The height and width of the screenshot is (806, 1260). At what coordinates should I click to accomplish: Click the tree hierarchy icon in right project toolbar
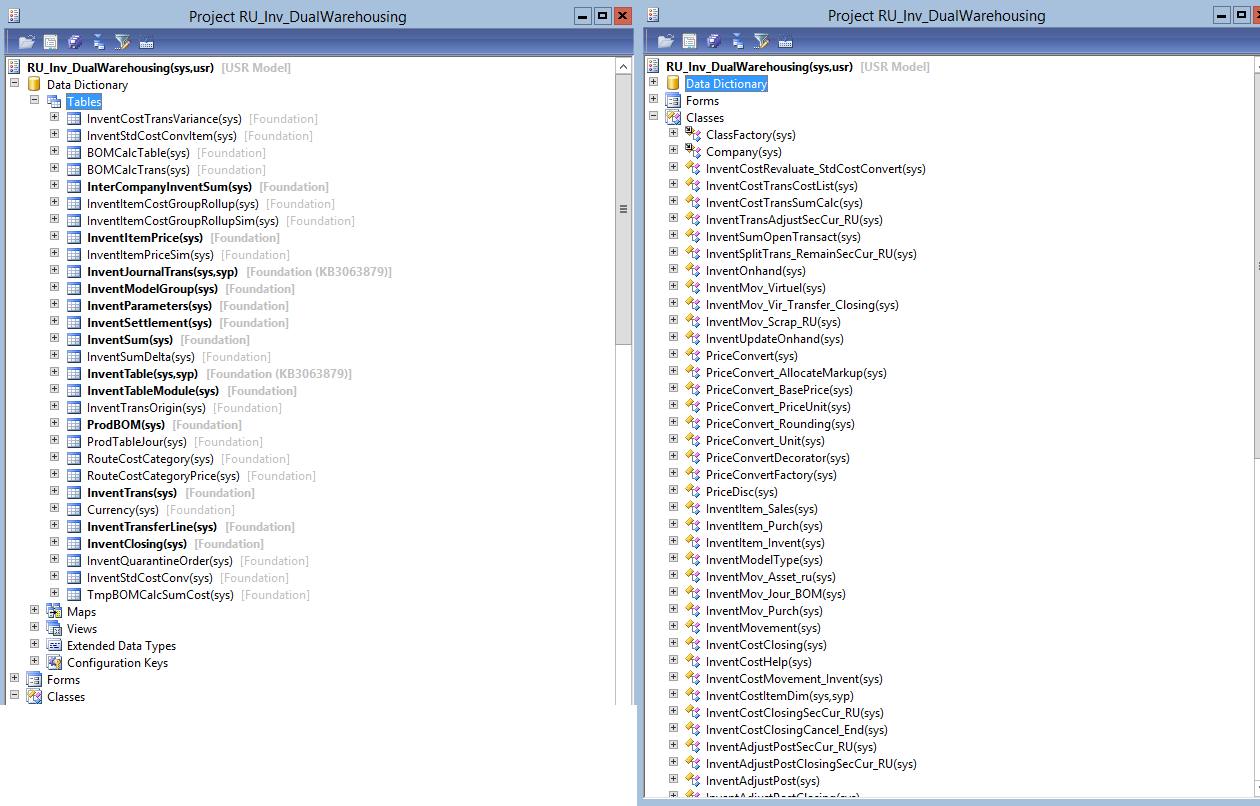737,41
